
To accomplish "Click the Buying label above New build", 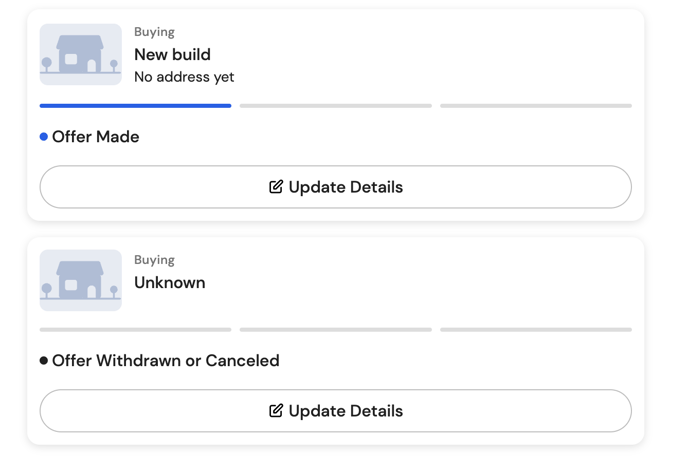I will tap(154, 32).
